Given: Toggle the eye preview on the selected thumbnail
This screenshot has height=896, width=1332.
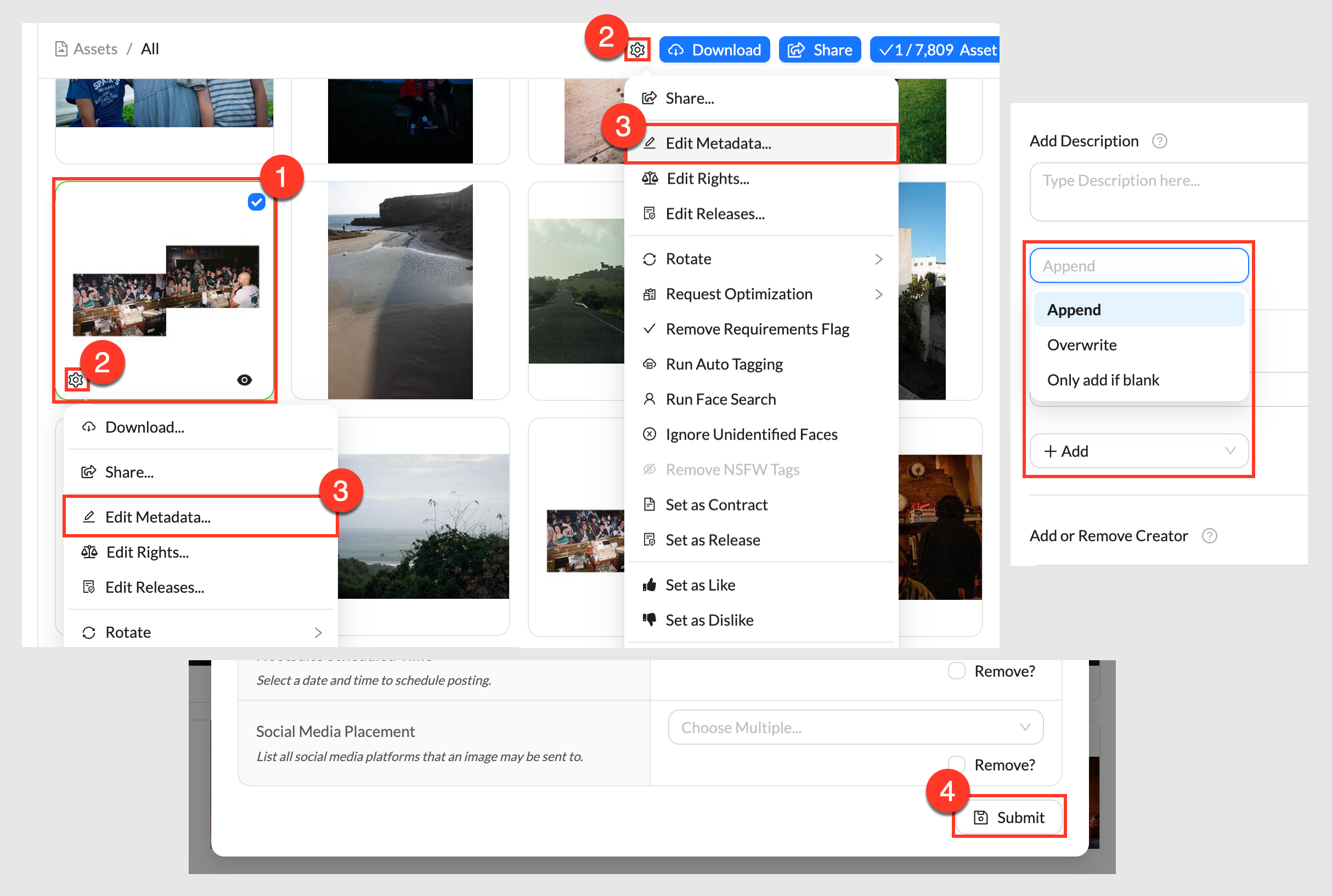Looking at the screenshot, I should [244, 379].
